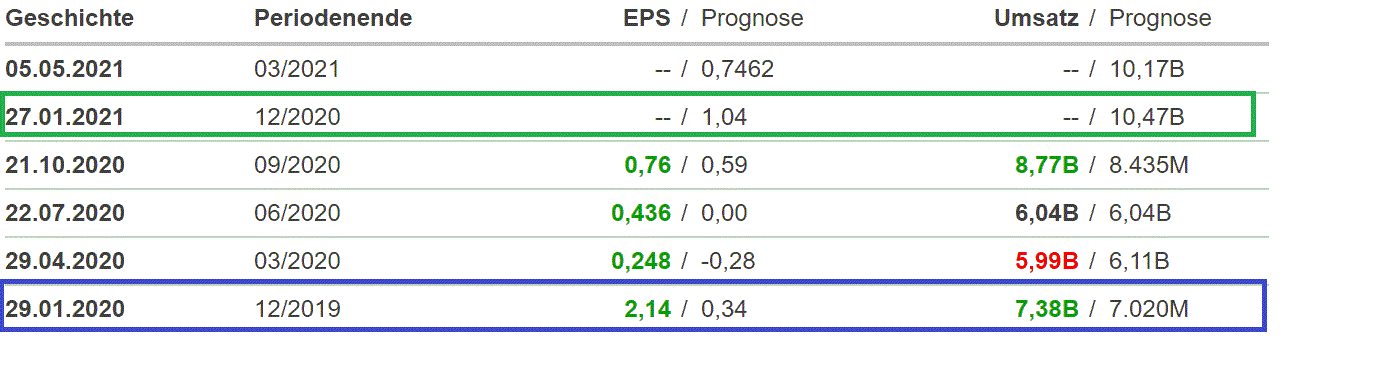Select the 29.04.2020 earnings date

pos(65,261)
